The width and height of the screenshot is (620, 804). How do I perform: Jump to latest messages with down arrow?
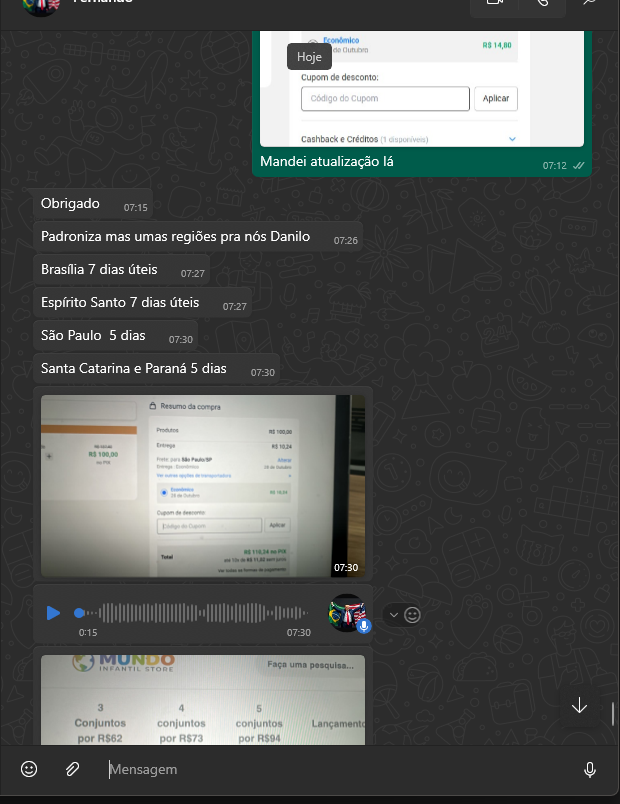pos(579,706)
